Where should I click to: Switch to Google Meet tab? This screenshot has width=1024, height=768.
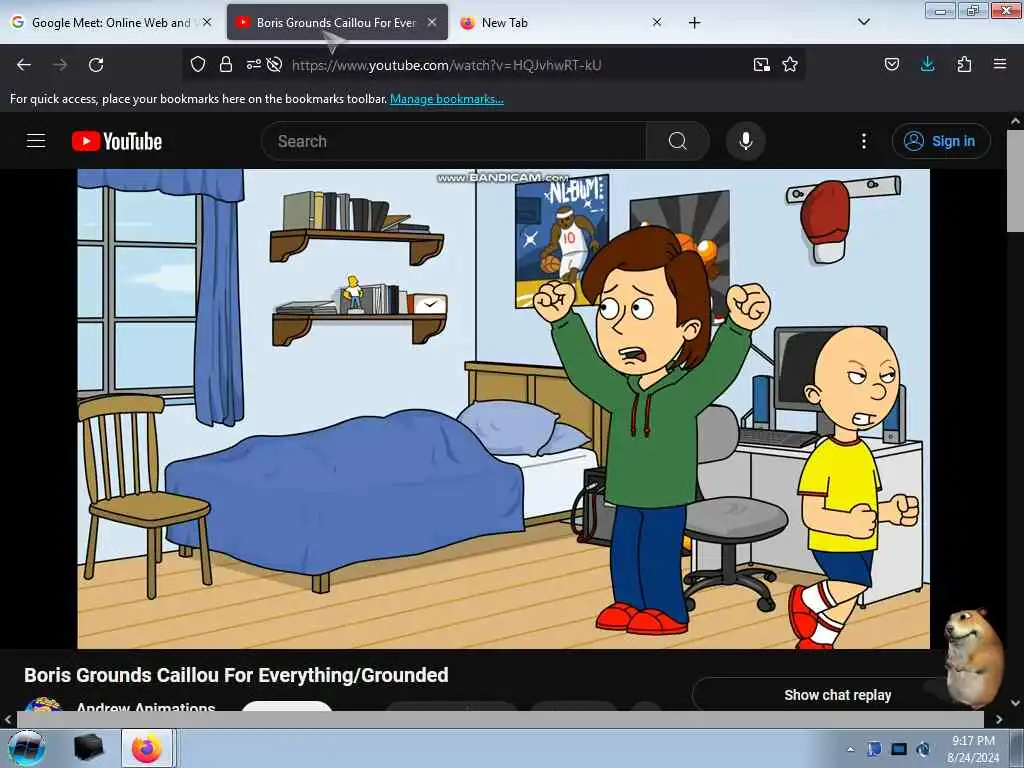pyautogui.click(x=110, y=22)
